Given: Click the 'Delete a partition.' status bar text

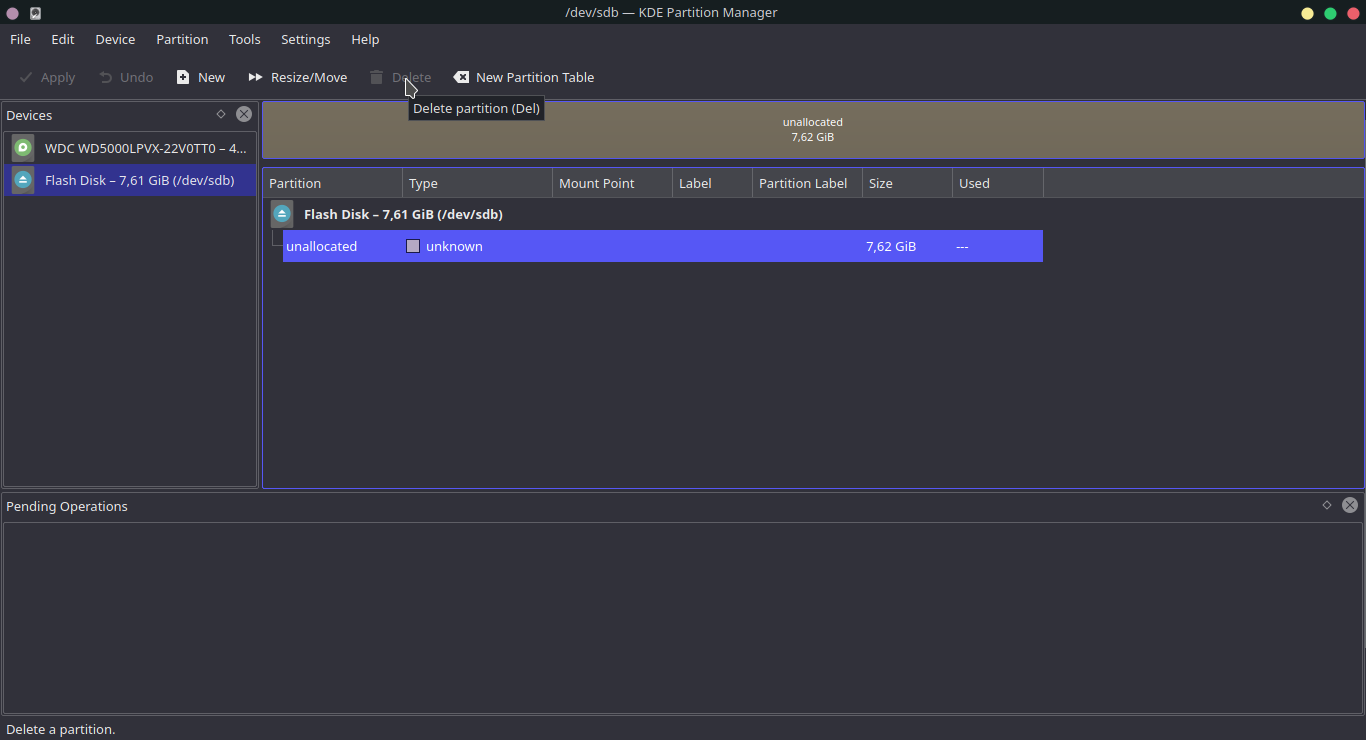Looking at the screenshot, I should coord(61,729).
